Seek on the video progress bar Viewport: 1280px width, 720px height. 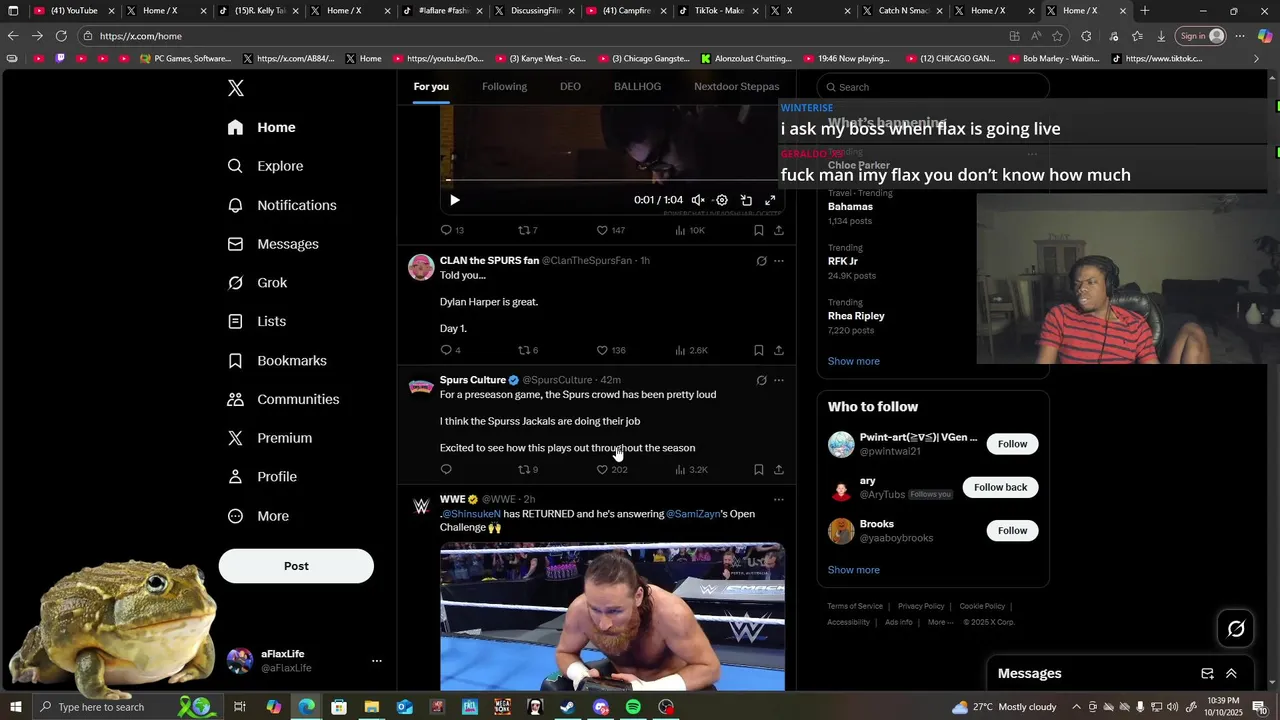coord(612,181)
